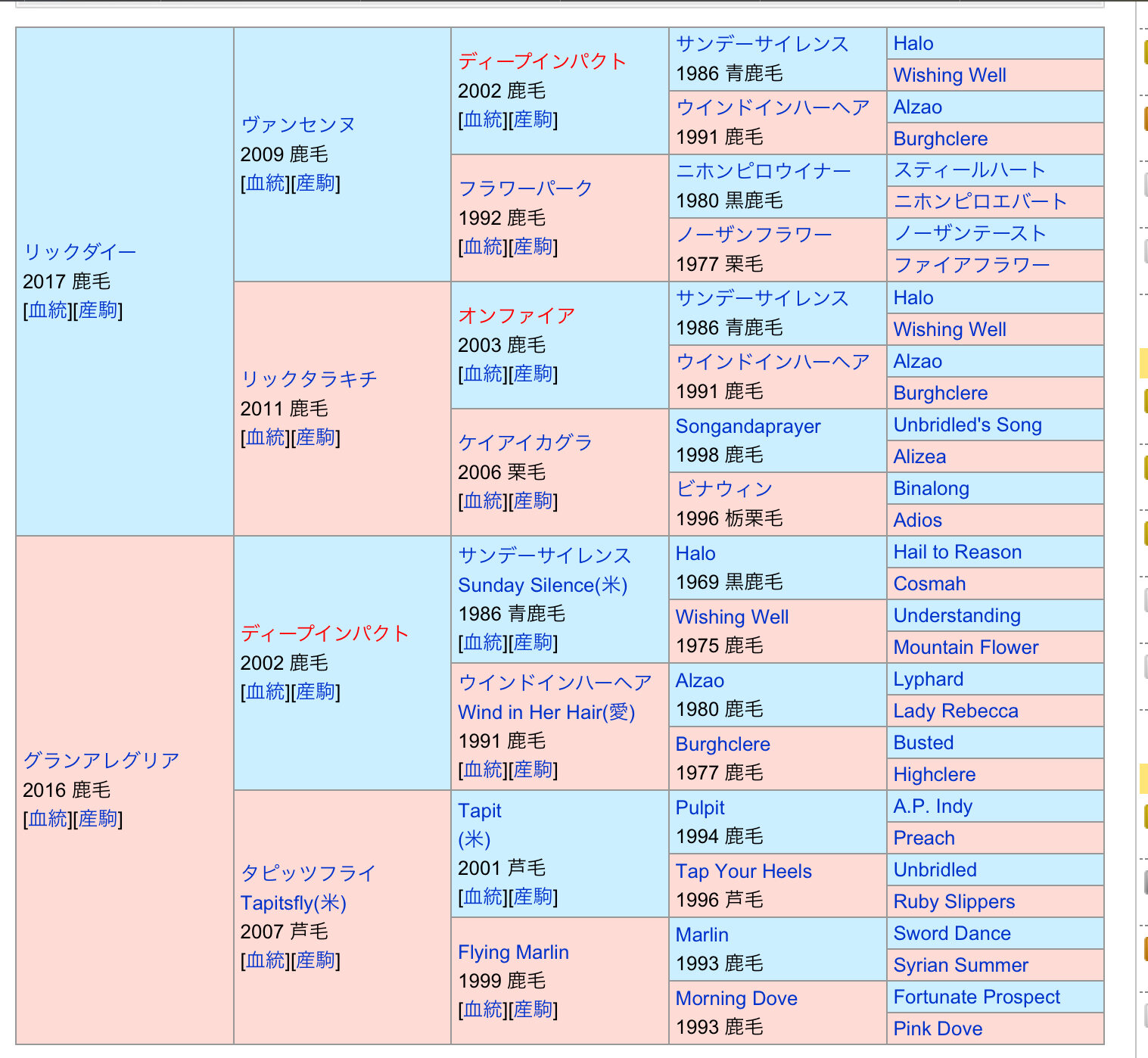Open the Unbridled's Song link
Screen dimensions: 1148x1058
click(x=967, y=425)
